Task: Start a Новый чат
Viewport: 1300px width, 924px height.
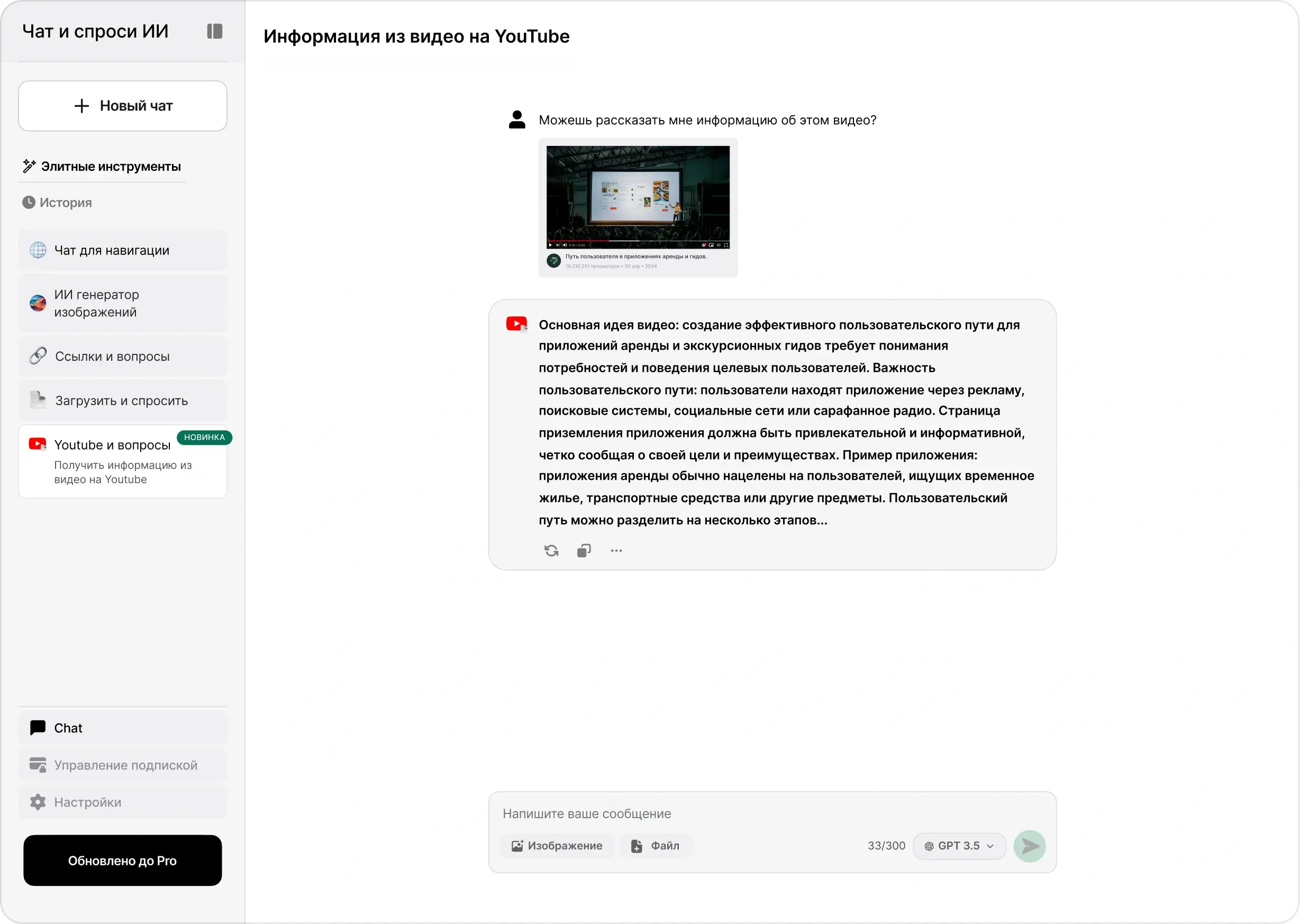Action: pyautogui.click(x=123, y=106)
